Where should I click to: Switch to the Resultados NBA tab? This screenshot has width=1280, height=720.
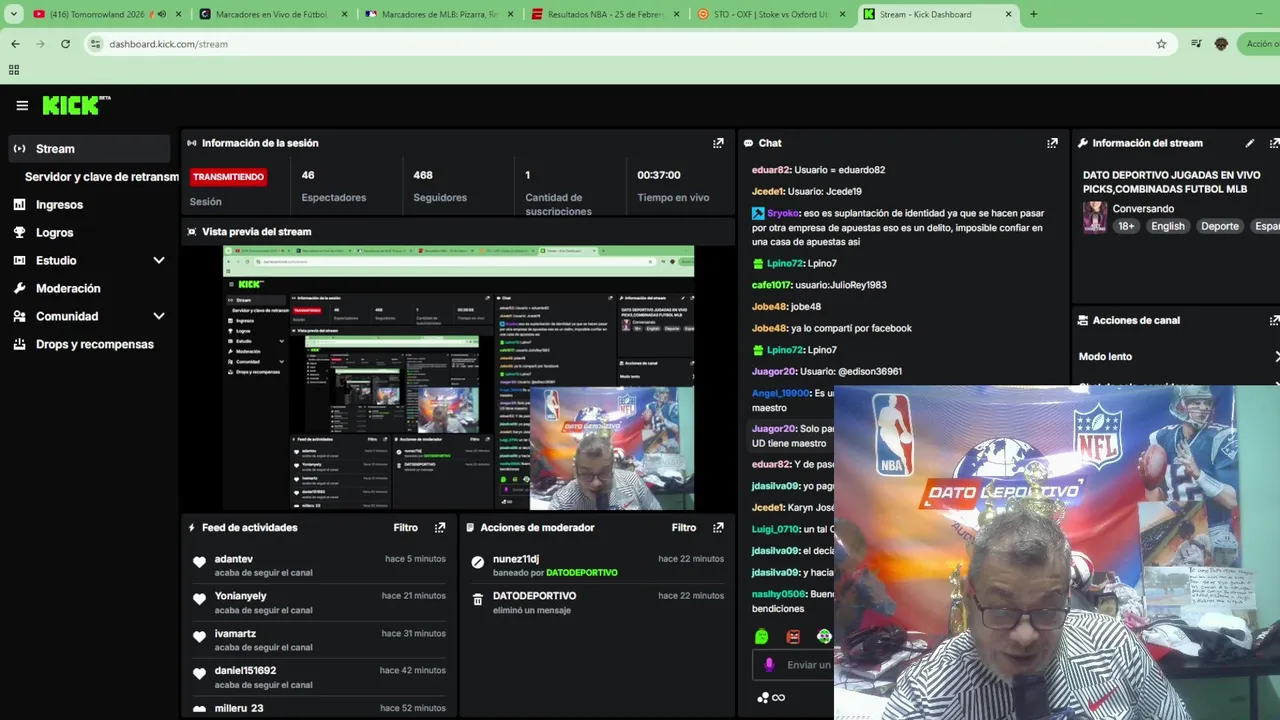point(606,14)
